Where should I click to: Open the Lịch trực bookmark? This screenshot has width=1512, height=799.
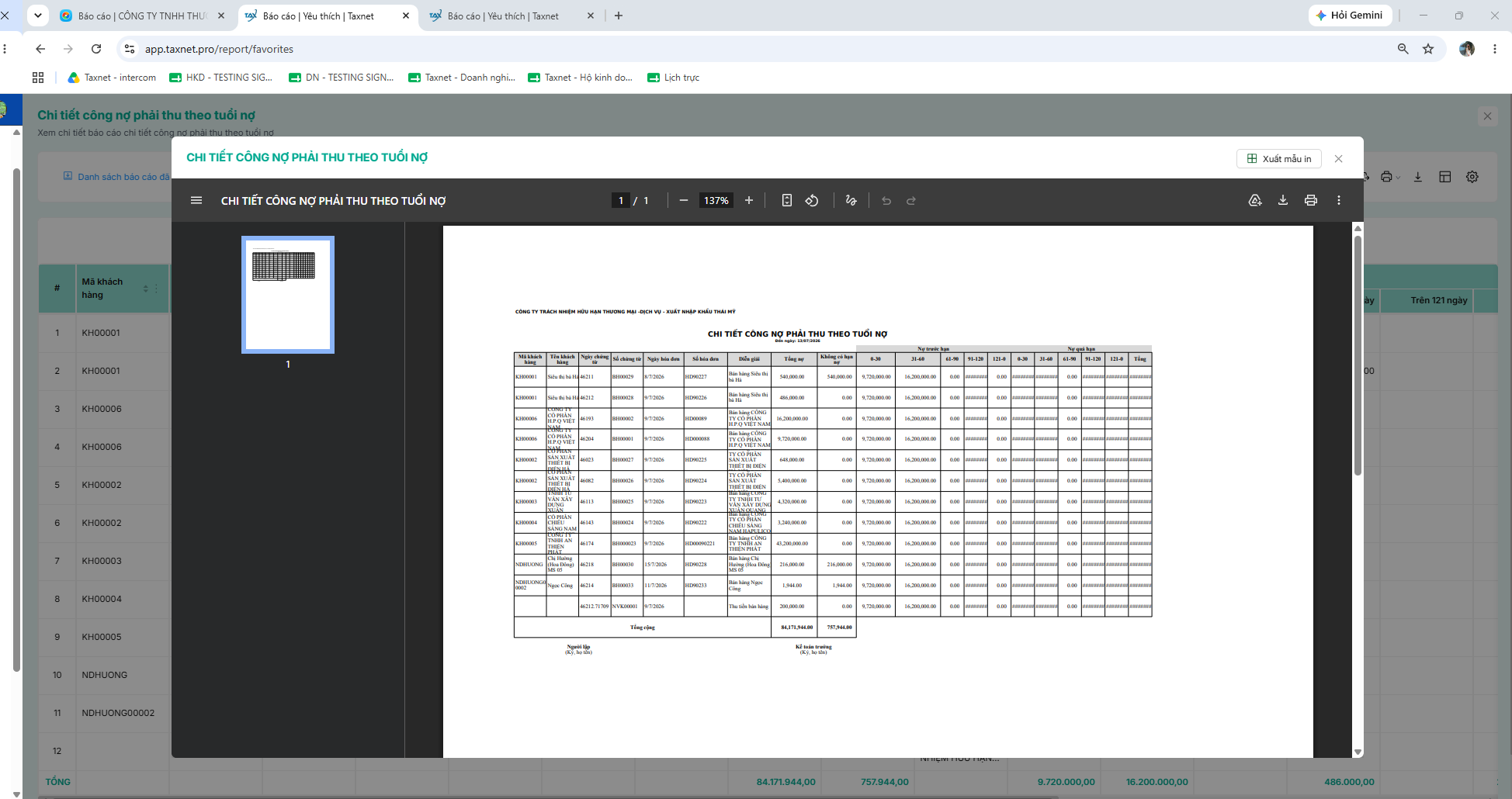[x=674, y=78]
